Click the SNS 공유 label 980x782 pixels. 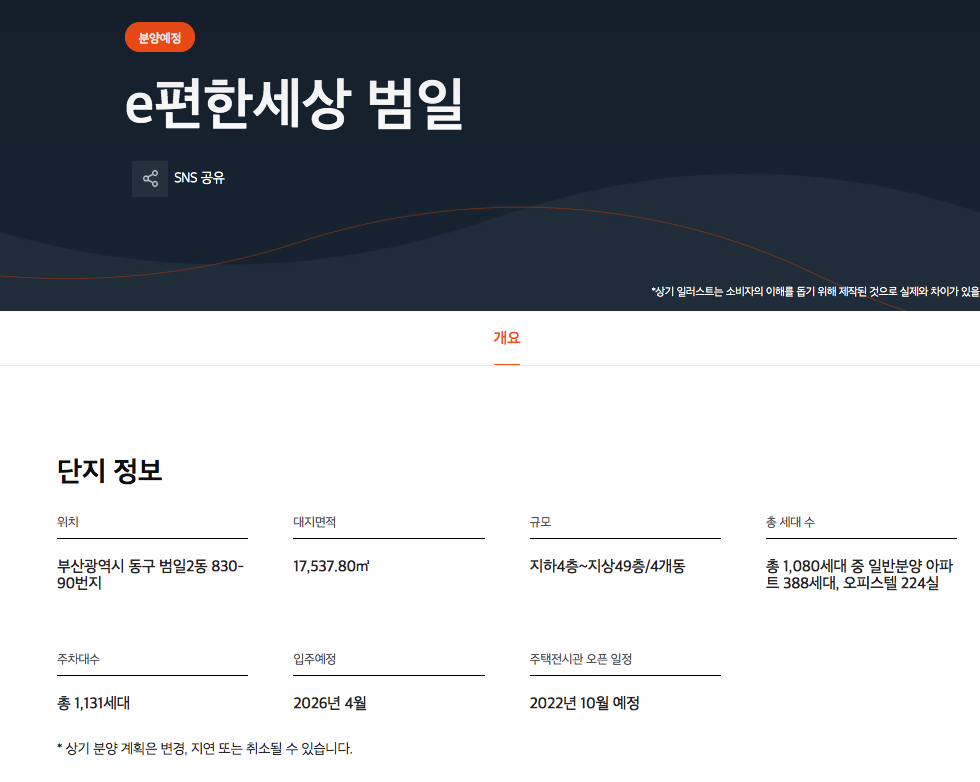coord(199,178)
